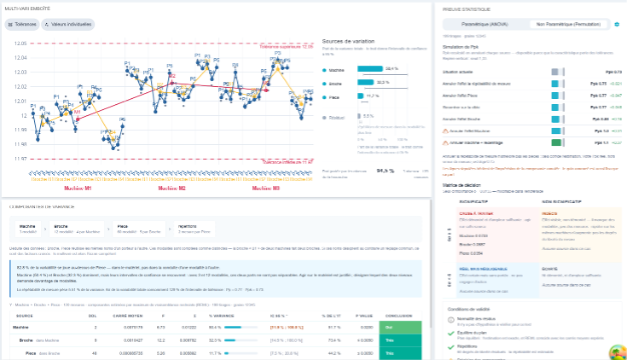Screen dimensions: 628x360
Task: Click warning icon on Annuler machine + recentrage row
Action: click(445, 143)
